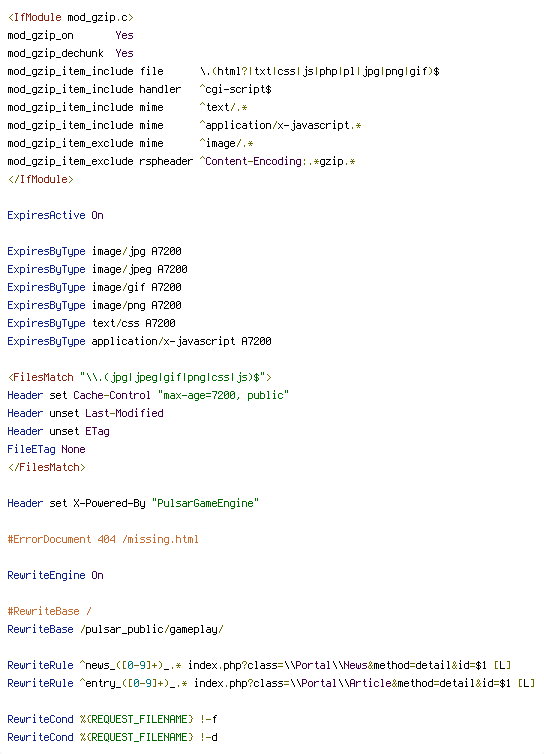Click the ExpiresActive On line

coord(55,215)
